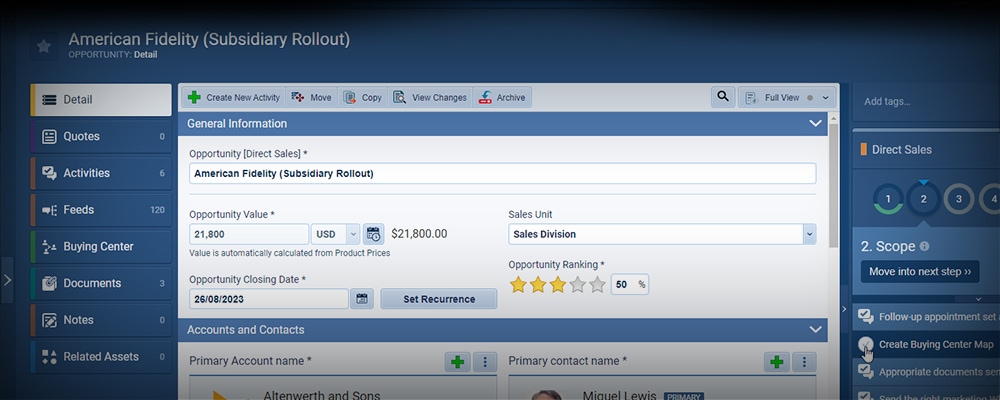Open the Sales Unit dropdown
The image size is (1000, 400).
(x=662, y=234)
